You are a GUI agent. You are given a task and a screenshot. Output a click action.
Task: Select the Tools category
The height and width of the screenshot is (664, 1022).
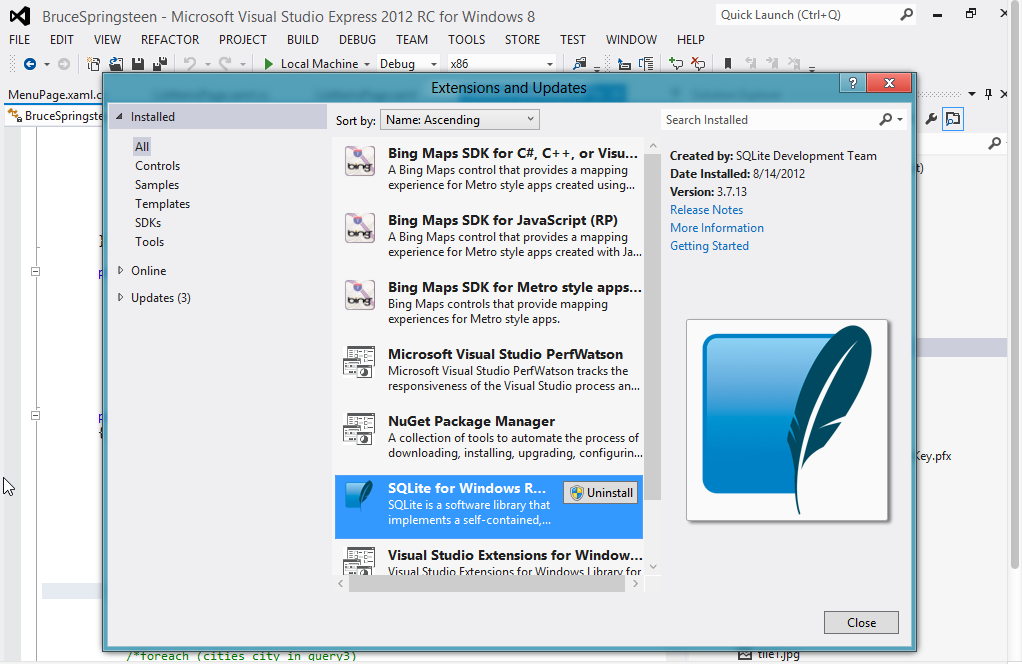tap(149, 242)
